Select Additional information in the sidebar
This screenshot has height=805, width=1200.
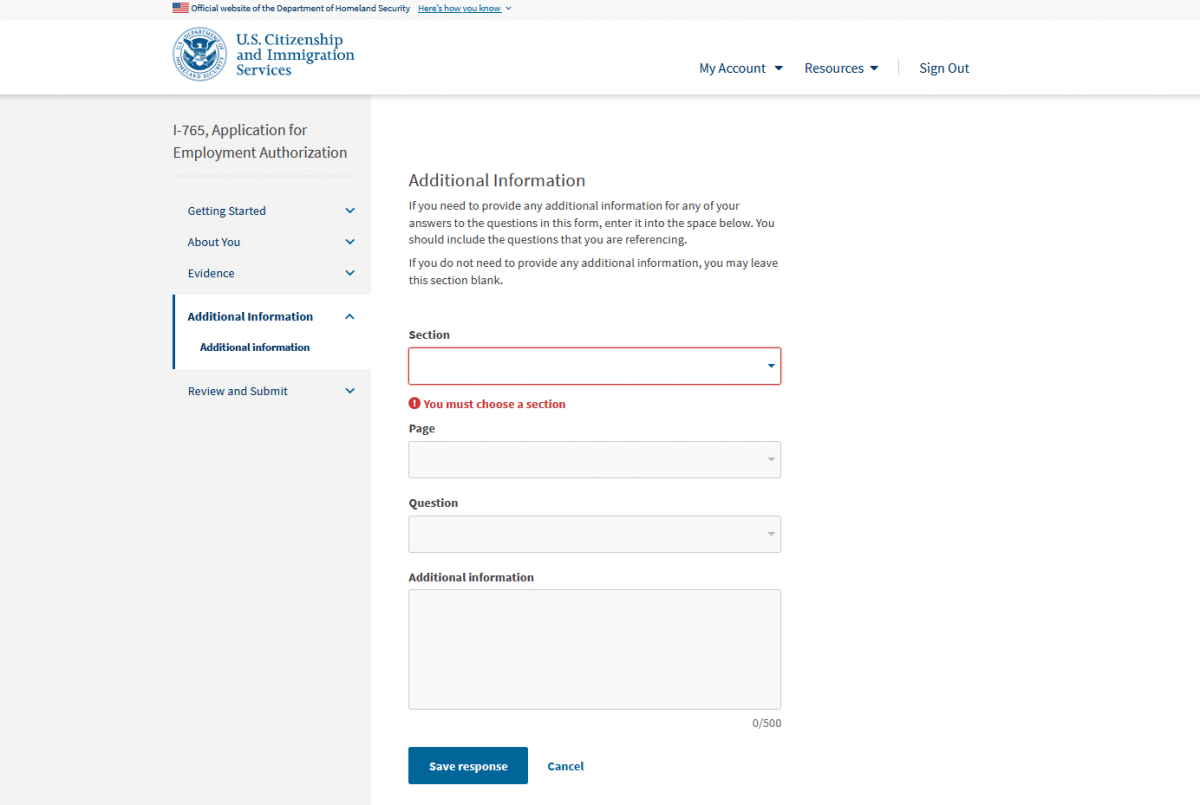click(255, 347)
